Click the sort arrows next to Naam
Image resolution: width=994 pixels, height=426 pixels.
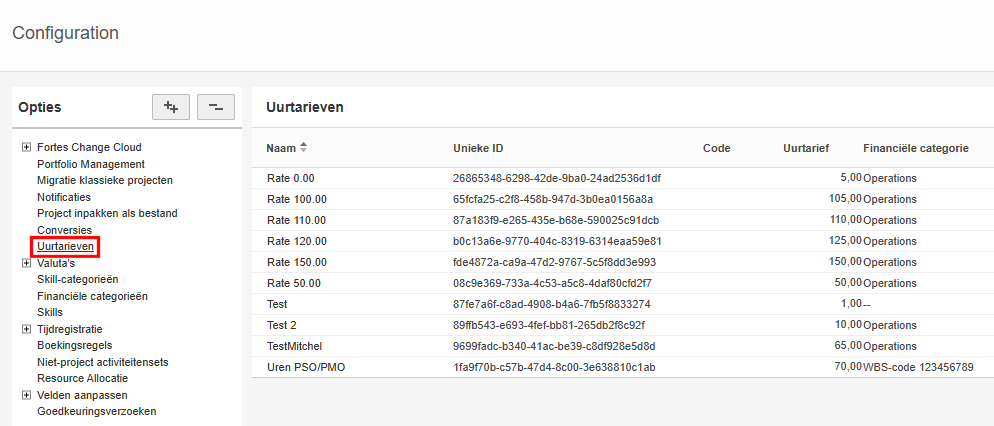click(x=304, y=148)
